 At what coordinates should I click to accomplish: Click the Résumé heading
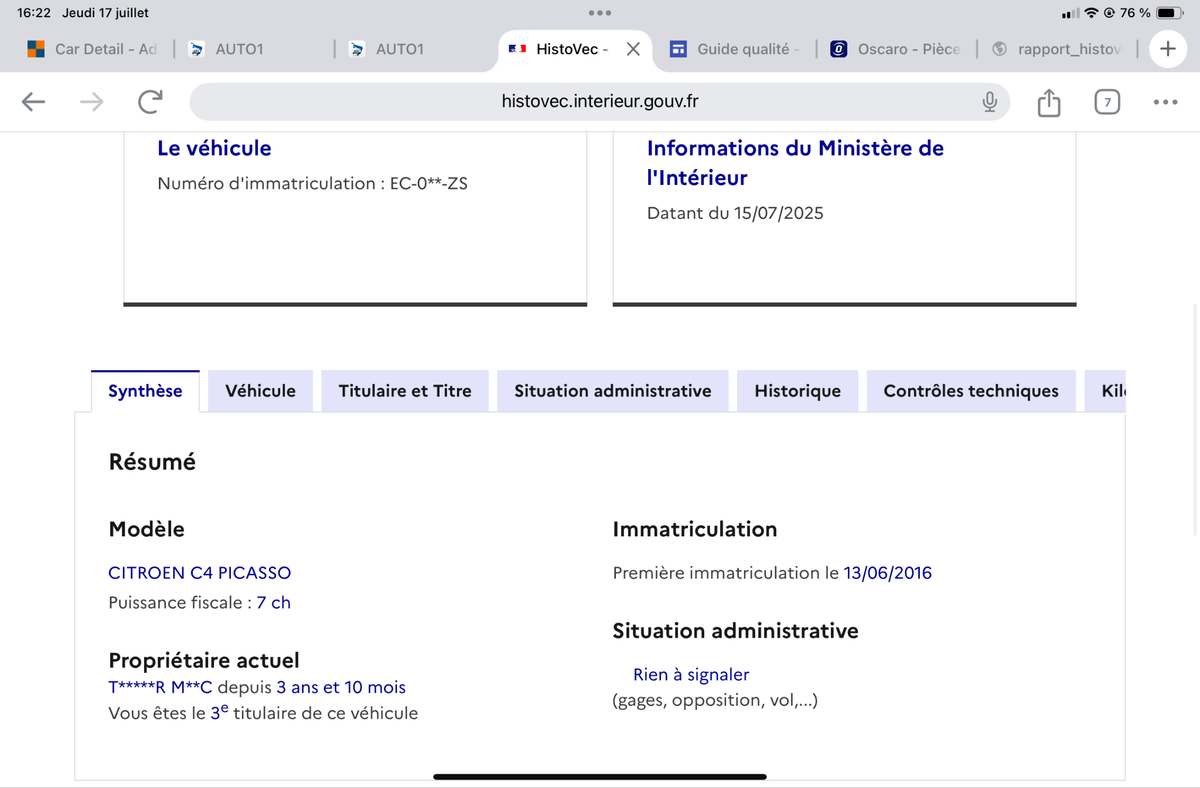pyautogui.click(x=152, y=462)
